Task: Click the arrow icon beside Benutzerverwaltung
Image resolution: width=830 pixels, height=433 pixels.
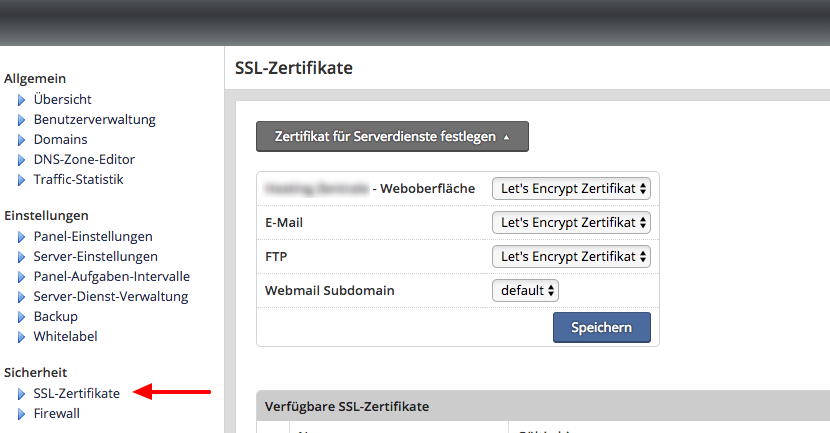Action: tap(22, 120)
